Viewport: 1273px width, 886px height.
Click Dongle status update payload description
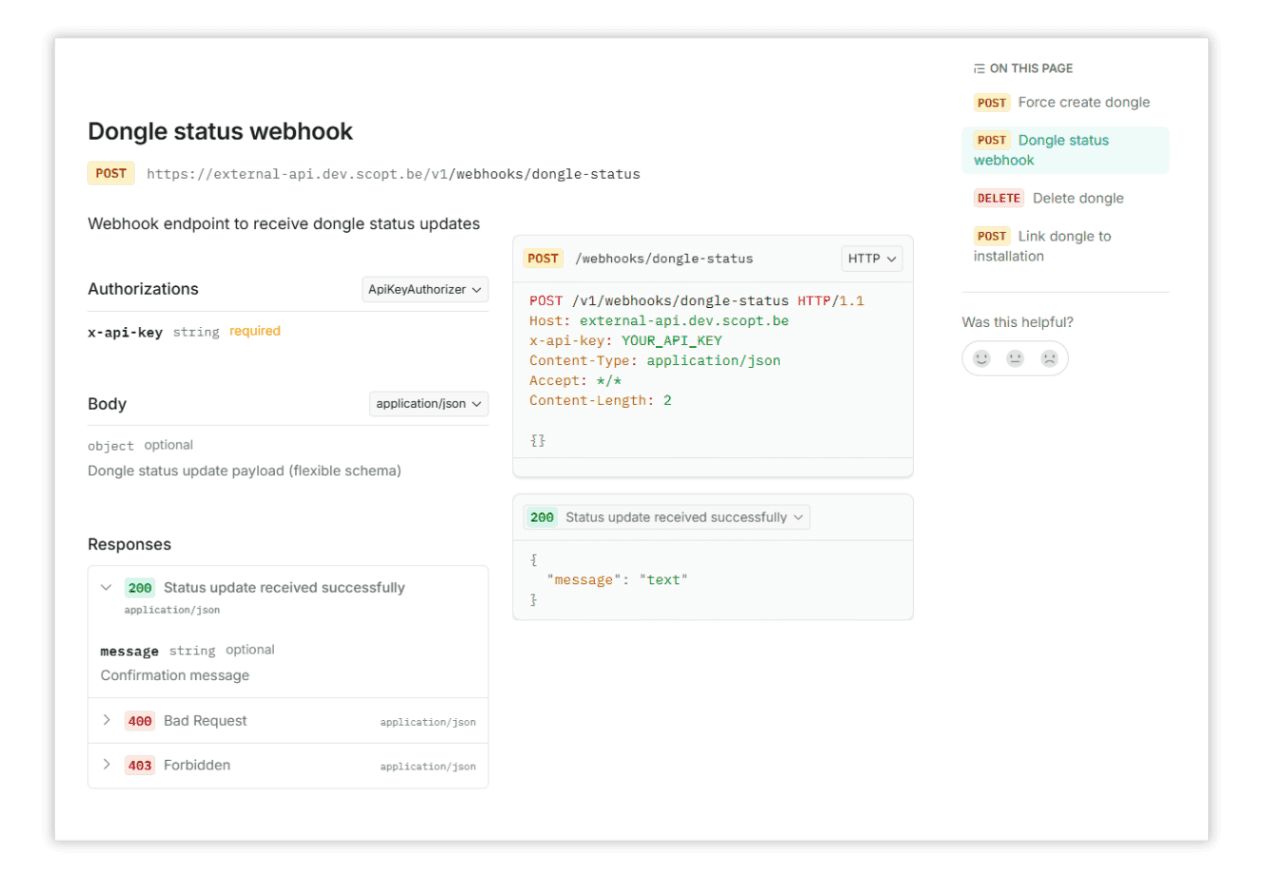click(x=245, y=471)
